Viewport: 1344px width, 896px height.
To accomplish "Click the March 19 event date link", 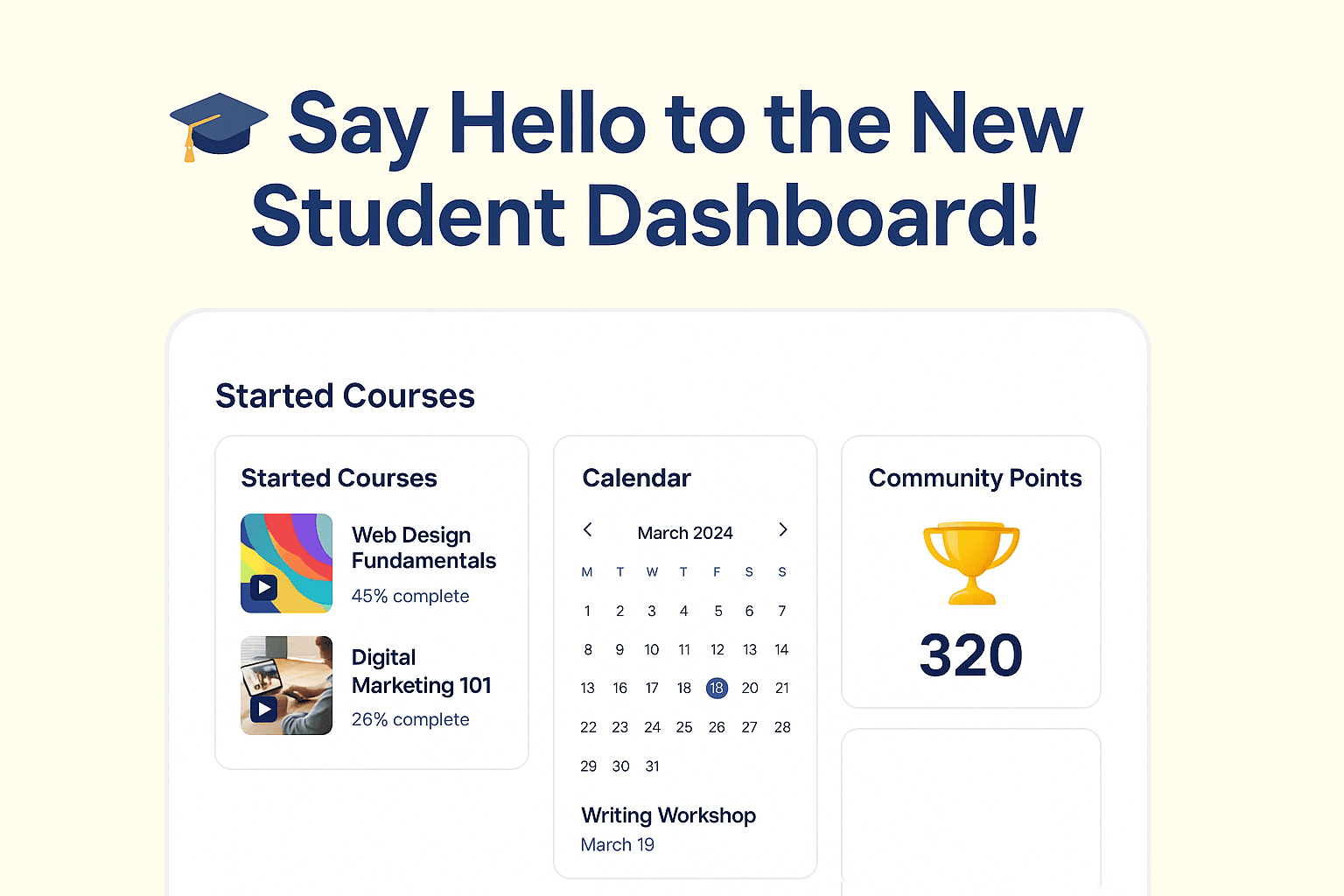I will [618, 844].
